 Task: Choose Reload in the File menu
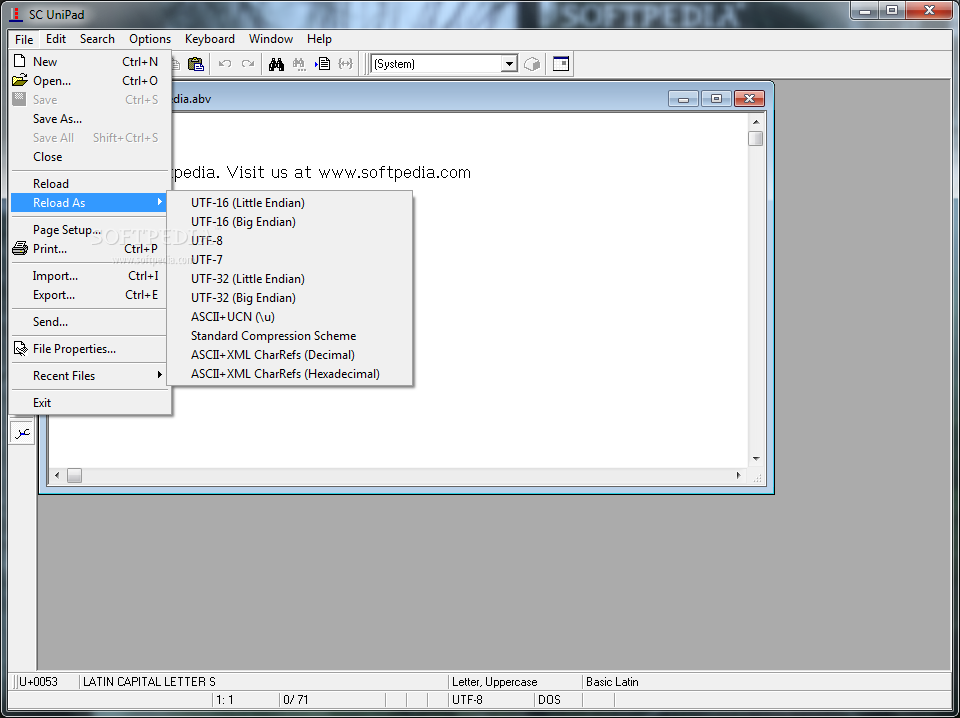(x=90, y=184)
